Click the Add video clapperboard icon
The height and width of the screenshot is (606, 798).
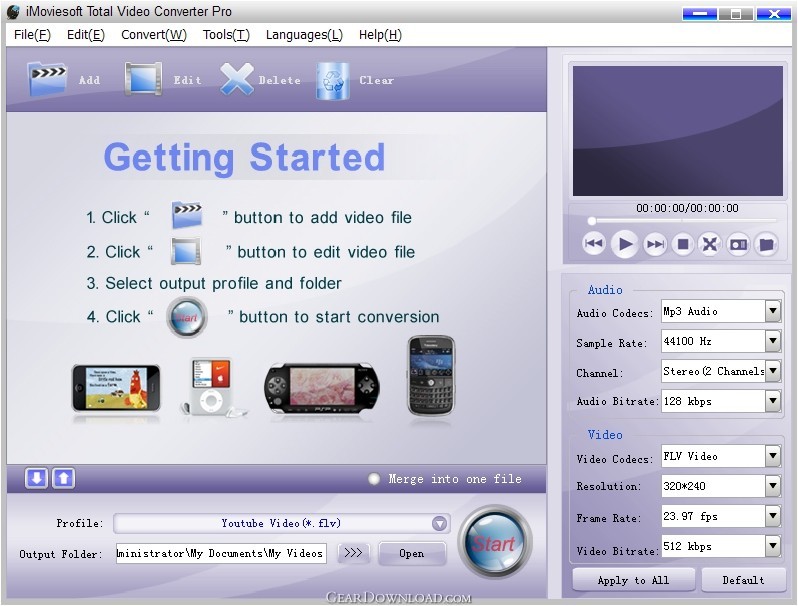point(47,79)
